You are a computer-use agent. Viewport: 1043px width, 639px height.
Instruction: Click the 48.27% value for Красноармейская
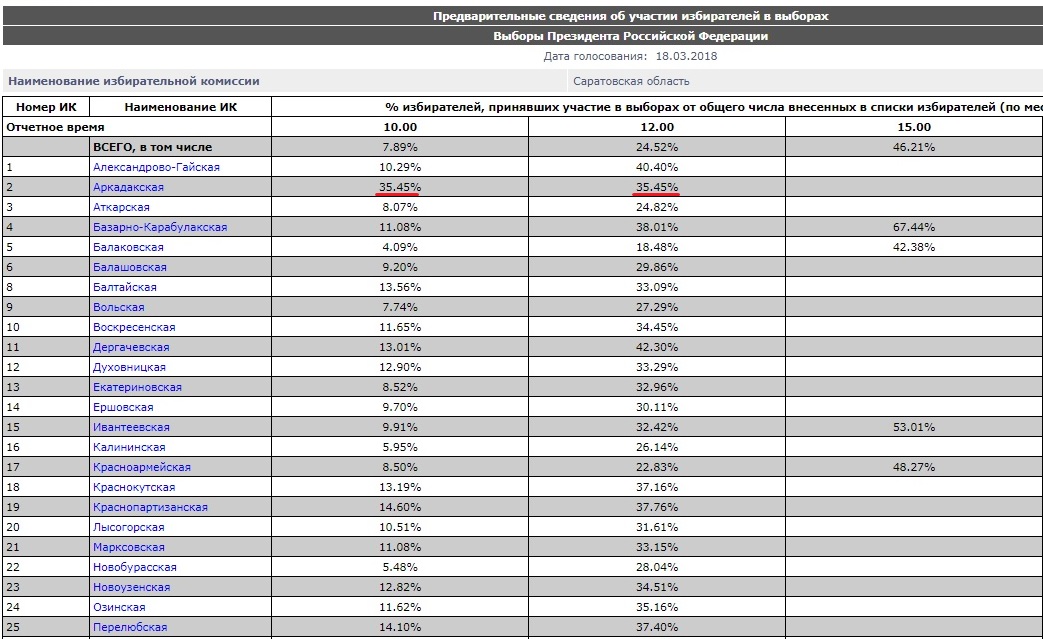tap(914, 466)
